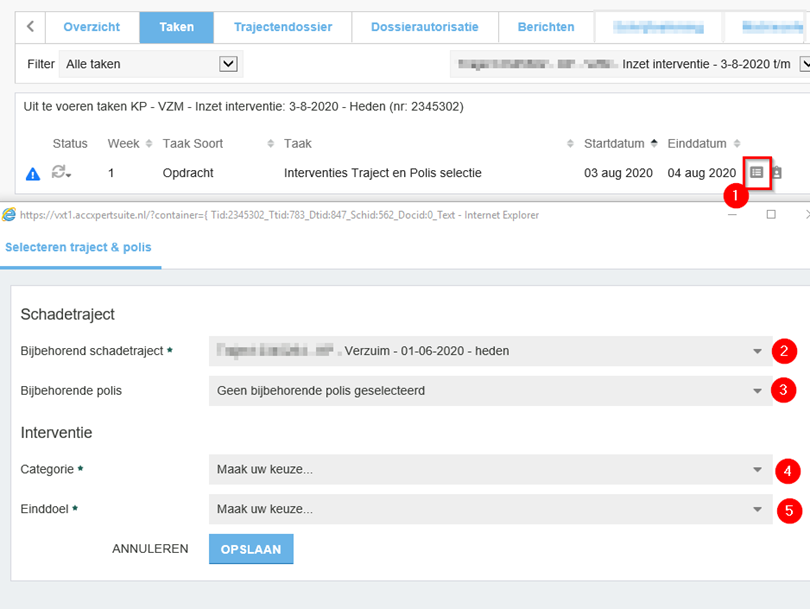This screenshot has height=609, width=810.
Task: Click the back arrow left of Overzicht
Action: click(x=31, y=27)
